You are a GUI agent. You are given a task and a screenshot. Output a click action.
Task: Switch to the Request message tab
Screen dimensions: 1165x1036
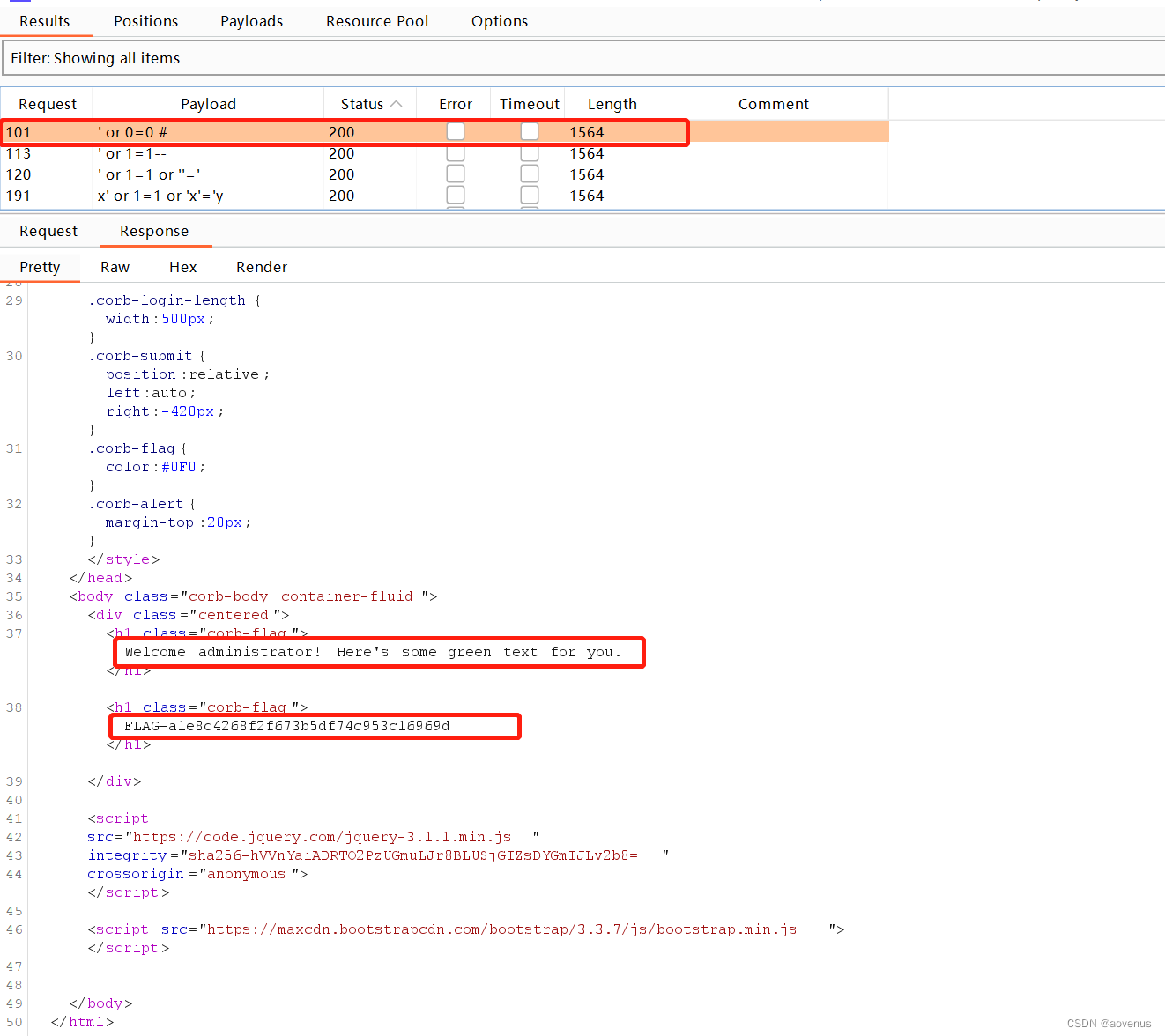(x=48, y=231)
